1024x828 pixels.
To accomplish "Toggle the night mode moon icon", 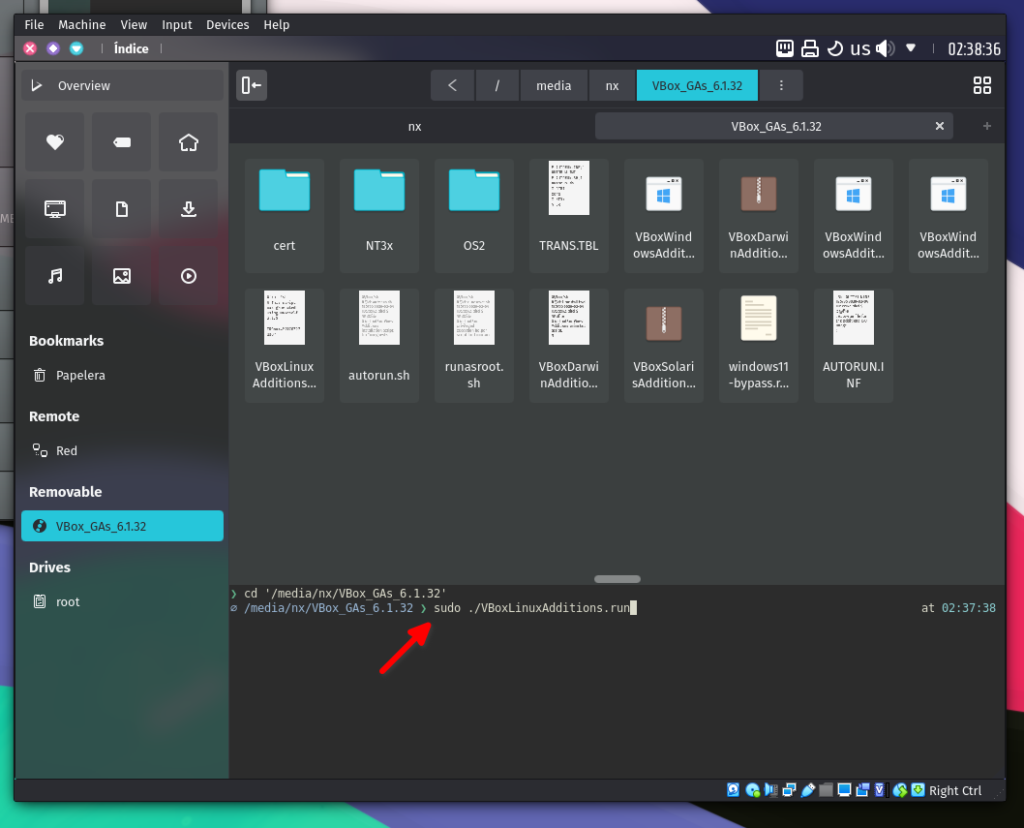I will [835, 48].
